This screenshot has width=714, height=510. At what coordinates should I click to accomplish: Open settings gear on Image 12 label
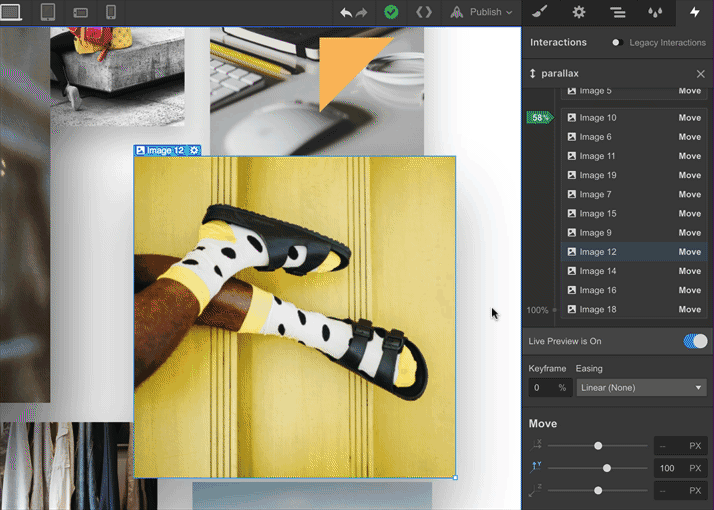point(195,150)
